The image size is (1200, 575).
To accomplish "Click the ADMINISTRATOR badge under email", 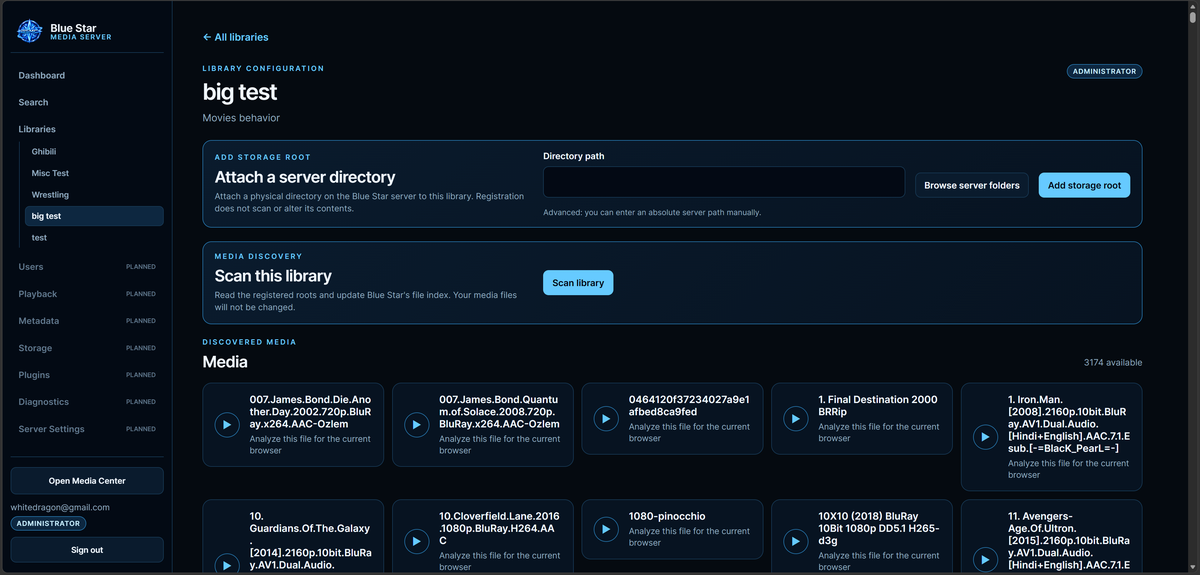I will (x=48, y=524).
